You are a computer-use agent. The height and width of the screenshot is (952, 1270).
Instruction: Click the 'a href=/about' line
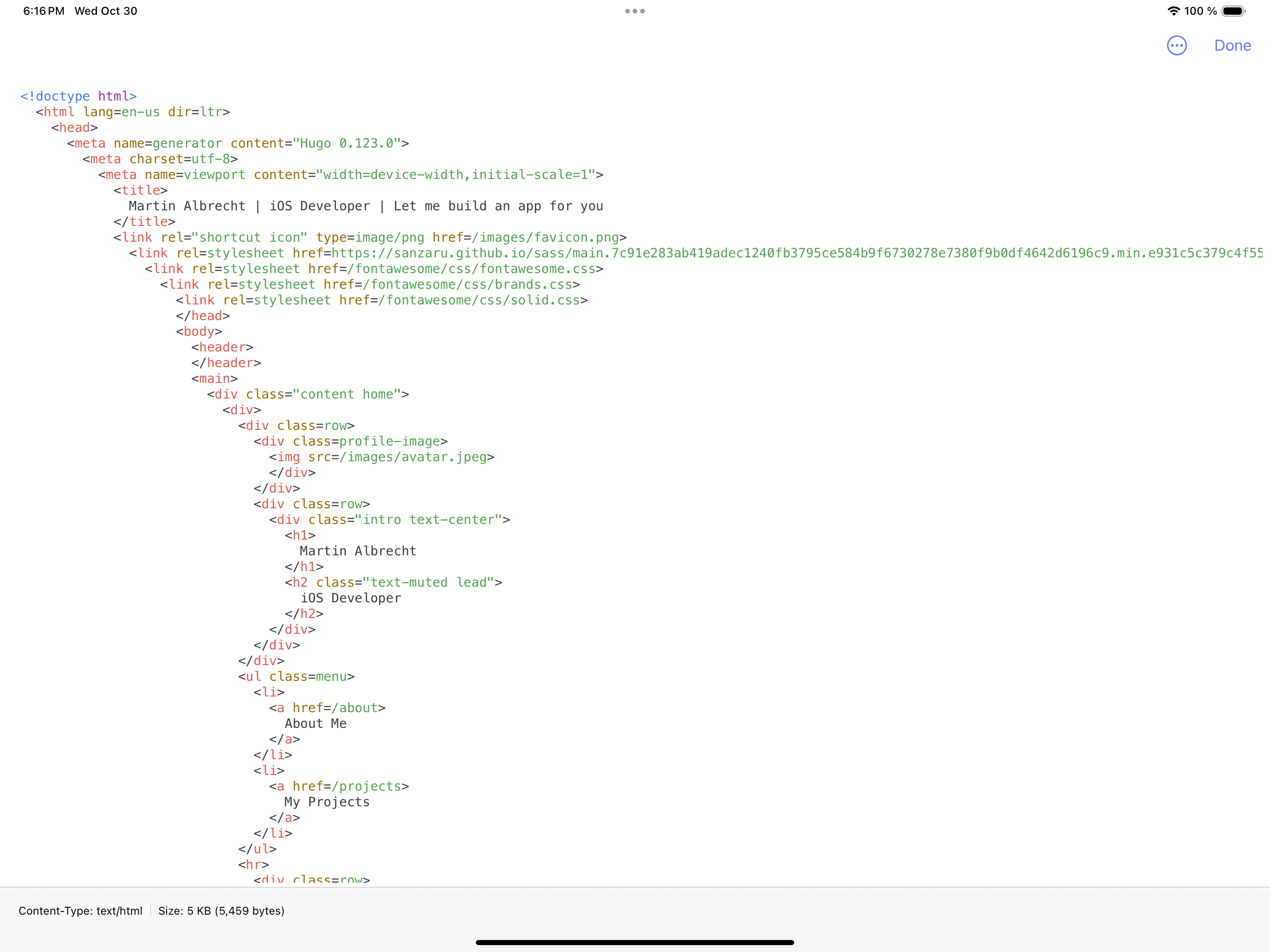[327, 708]
